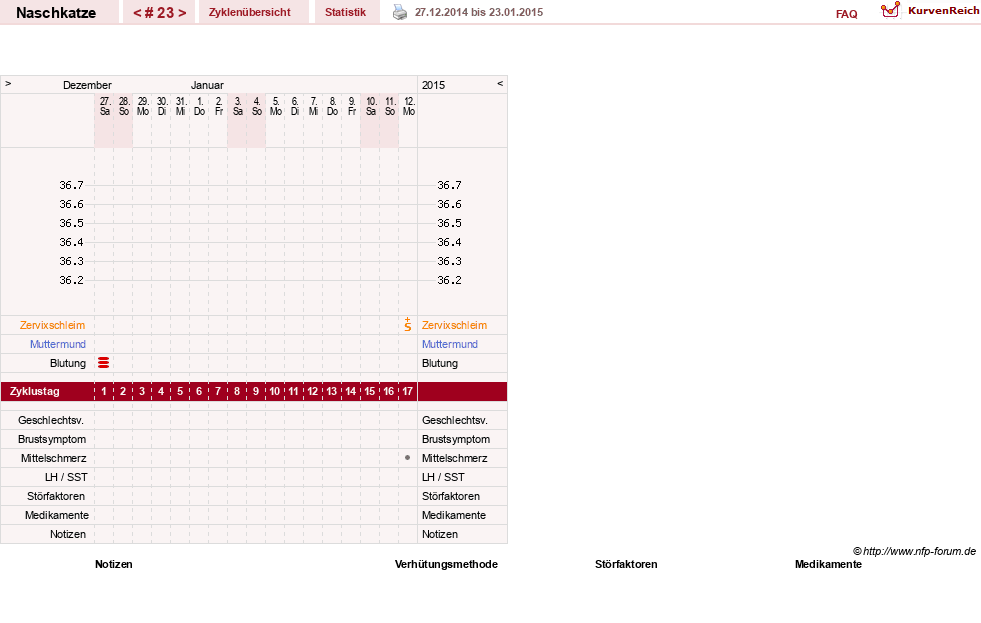
Task: Go to next cycle with the > arrow next to #23
Action: click(182, 13)
